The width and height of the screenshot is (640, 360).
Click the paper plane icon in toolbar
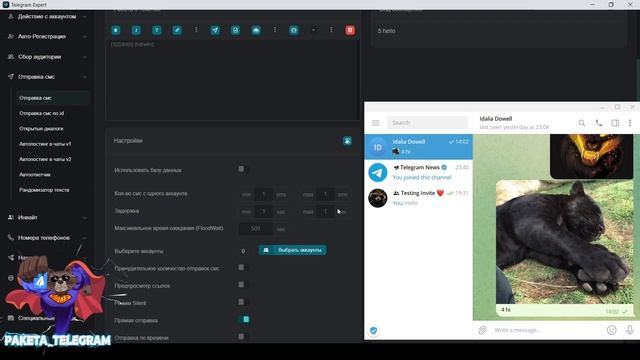pos(215,30)
